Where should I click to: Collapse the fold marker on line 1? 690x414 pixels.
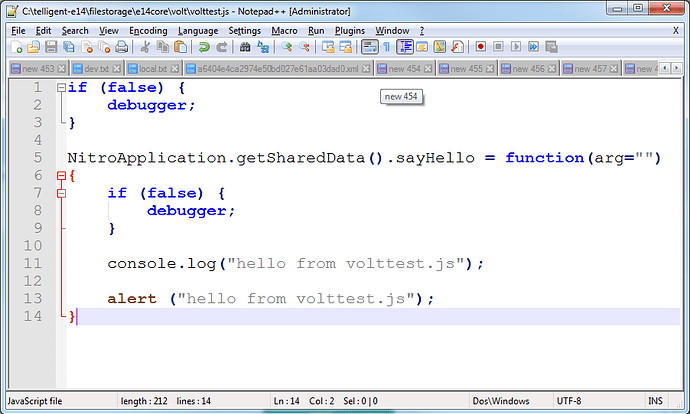pos(61,88)
